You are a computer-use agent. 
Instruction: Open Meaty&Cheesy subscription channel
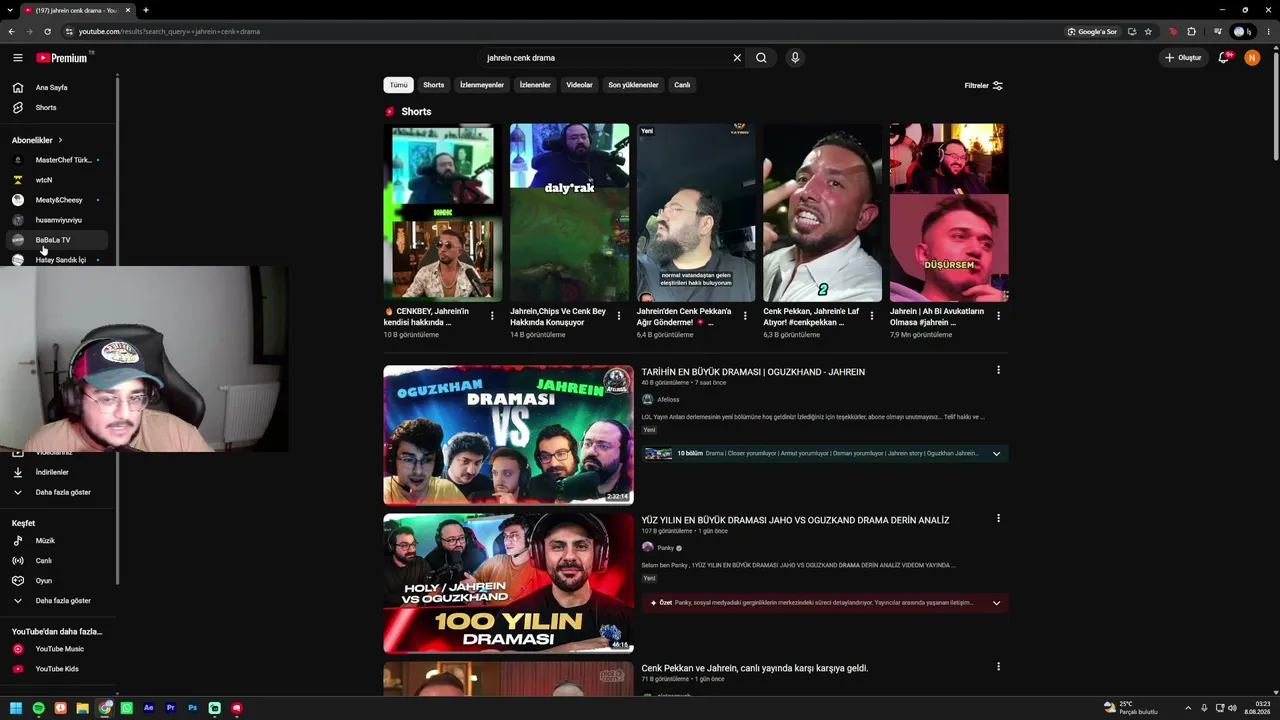pyautogui.click(x=58, y=200)
